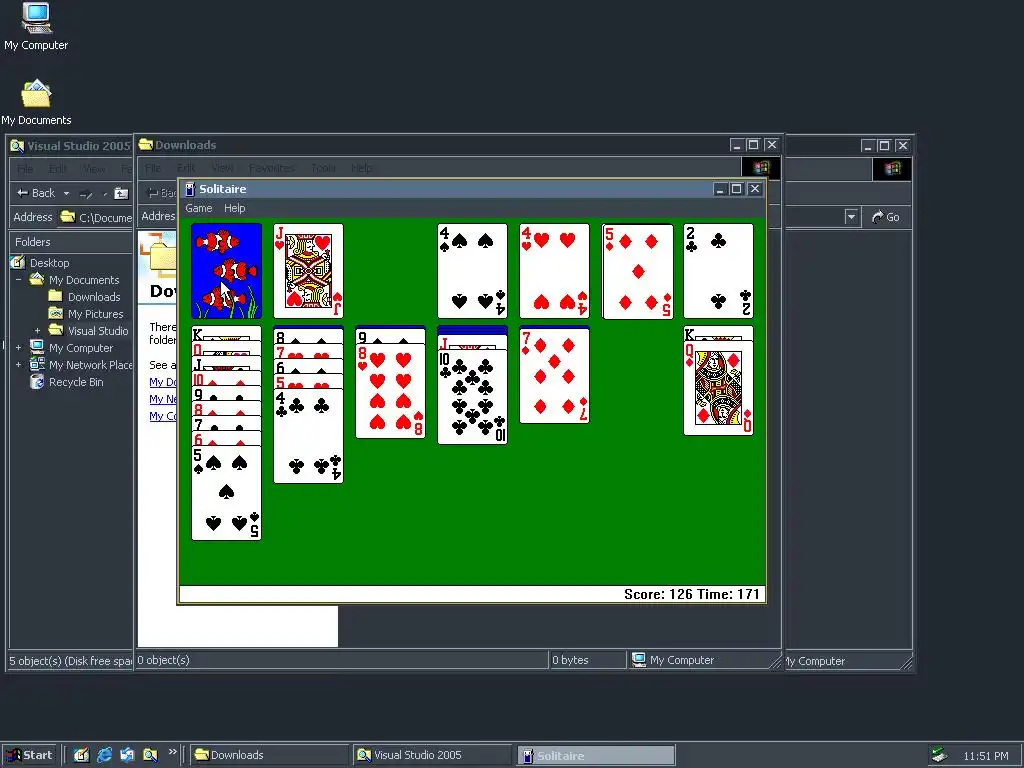Select the 10 of clubs tableau card
The width and height of the screenshot is (1024, 768).
pos(472,397)
